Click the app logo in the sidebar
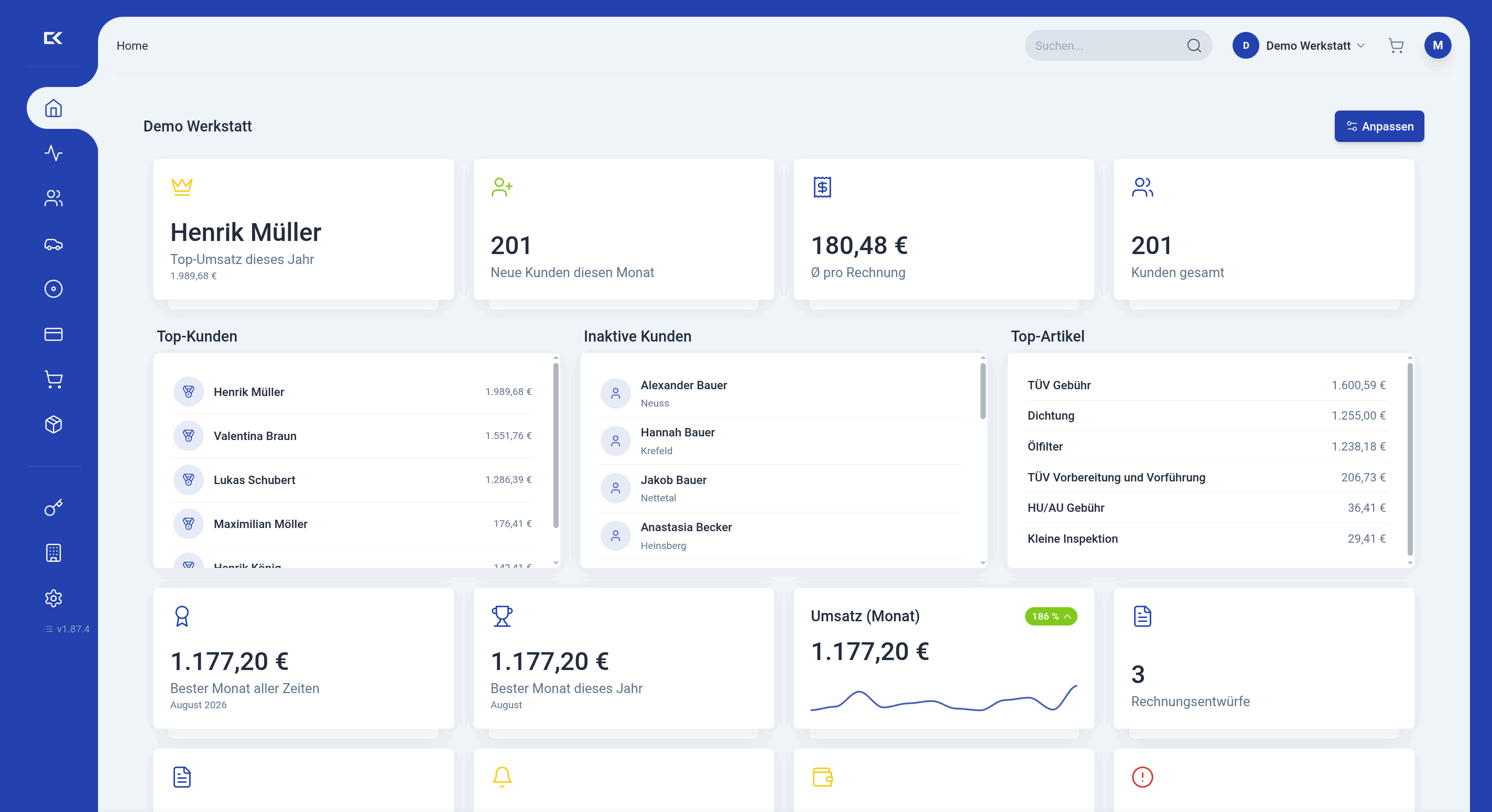Image resolution: width=1492 pixels, height=812 pixels. (x=53, y=38)
